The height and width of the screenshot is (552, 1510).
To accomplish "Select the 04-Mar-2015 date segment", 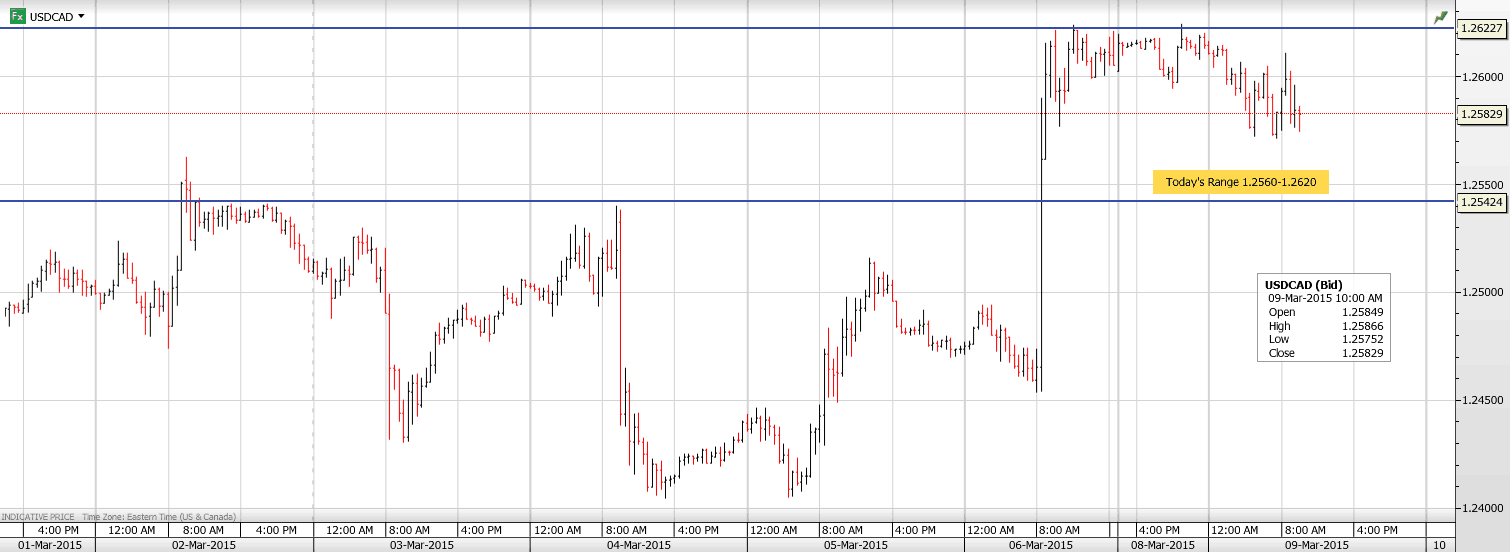I will [639, 545].
